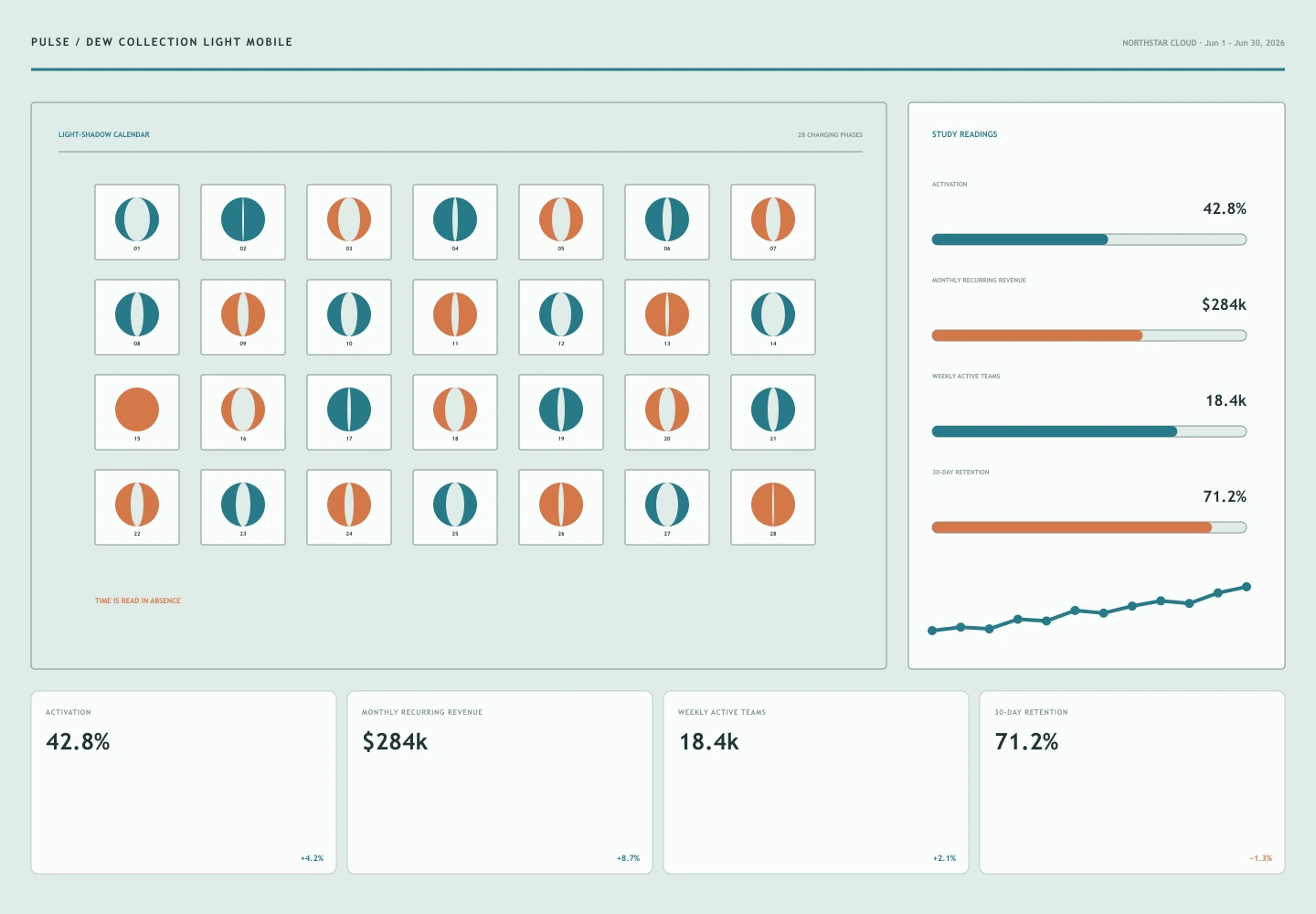The image size is (1316, 914).
Task: Choose phase tile 14 in calendar
Action: click(773, 317)
